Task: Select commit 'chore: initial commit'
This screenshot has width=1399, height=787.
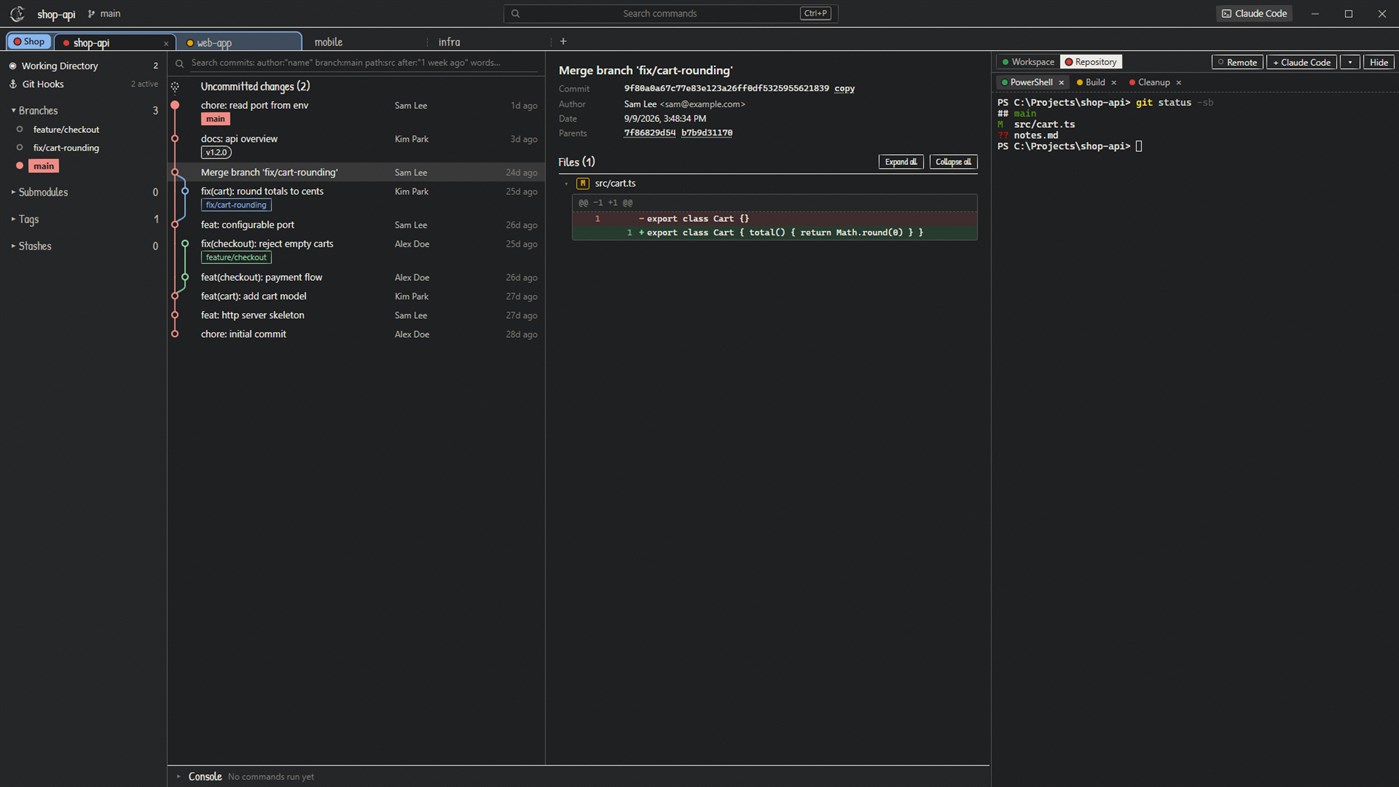Action: coord(357,334)
